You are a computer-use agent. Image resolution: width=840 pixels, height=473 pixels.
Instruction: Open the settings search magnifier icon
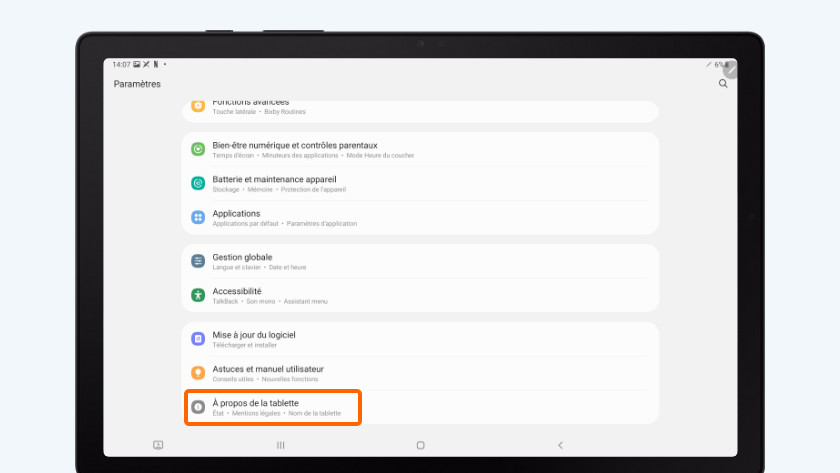[723, 84]
